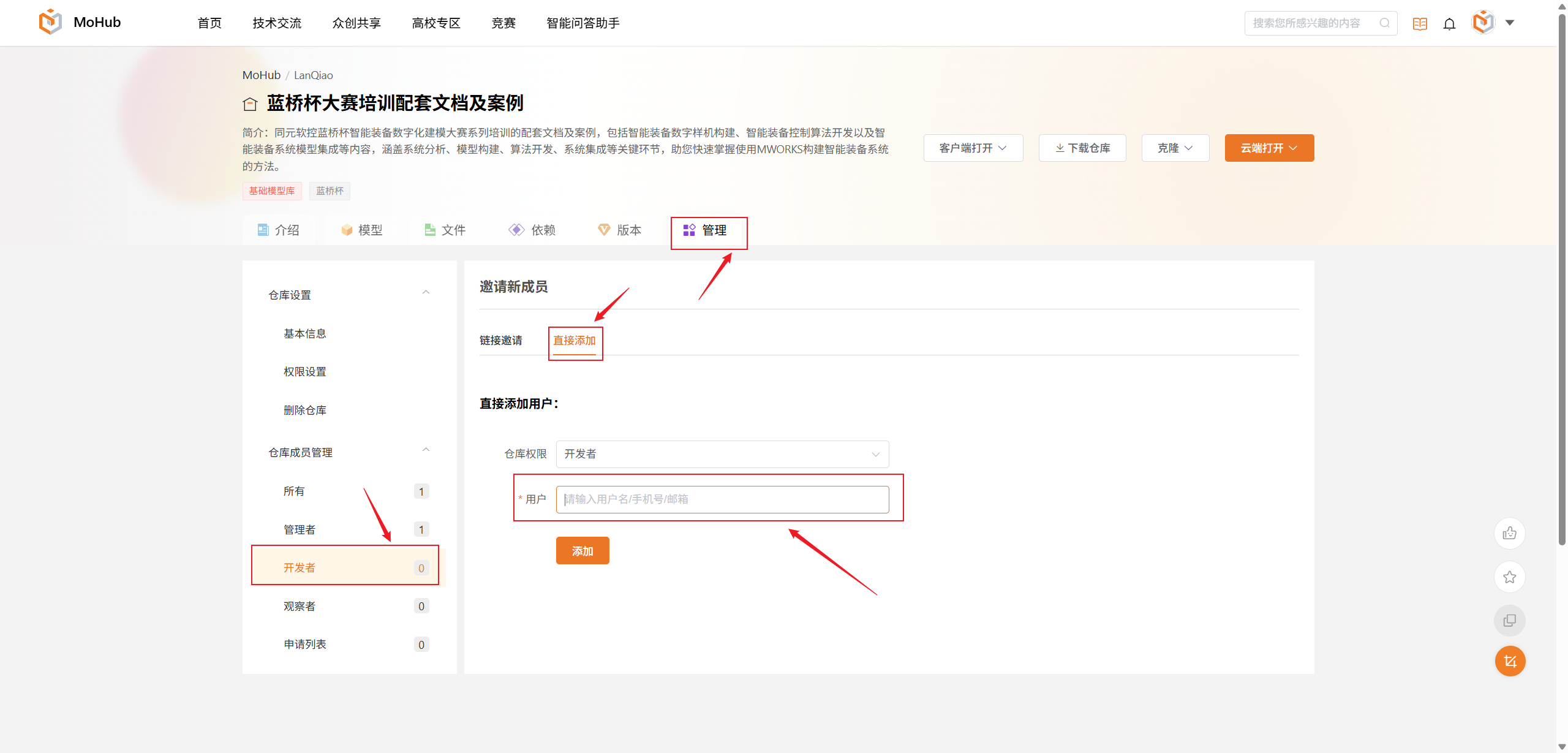Open 竞赛 in the top navigation
Image resolution: width=1568 pixels, height=753 pixels.
(503, 23)
